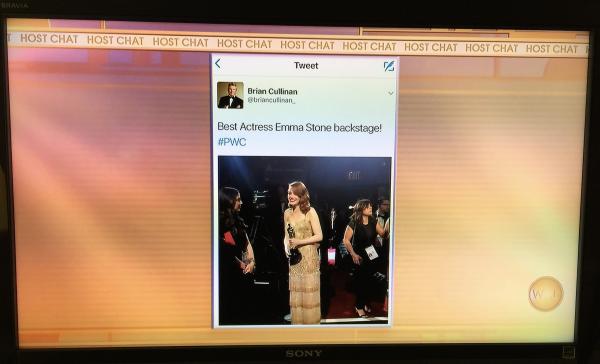The height and width of the screenshot is (364, 600).
Task: Follow the #PWC hashtag link
Action: coord(232,142)
